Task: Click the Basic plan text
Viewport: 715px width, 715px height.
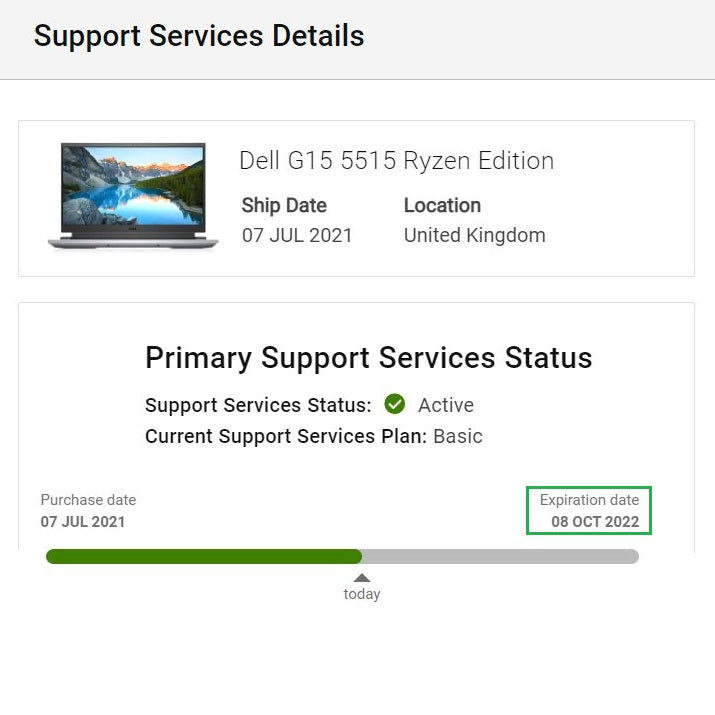Action: [x=458, y=436]
